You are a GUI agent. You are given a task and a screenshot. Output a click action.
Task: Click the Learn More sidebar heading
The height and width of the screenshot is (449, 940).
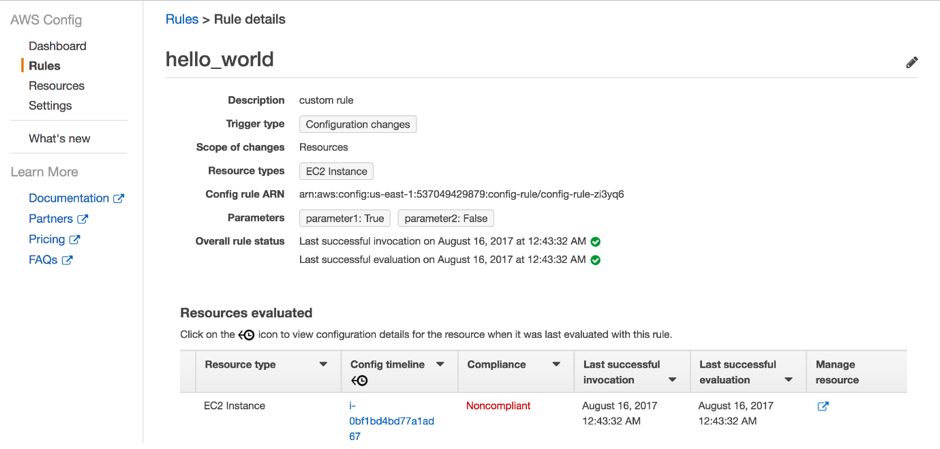[x=44, y=172]
